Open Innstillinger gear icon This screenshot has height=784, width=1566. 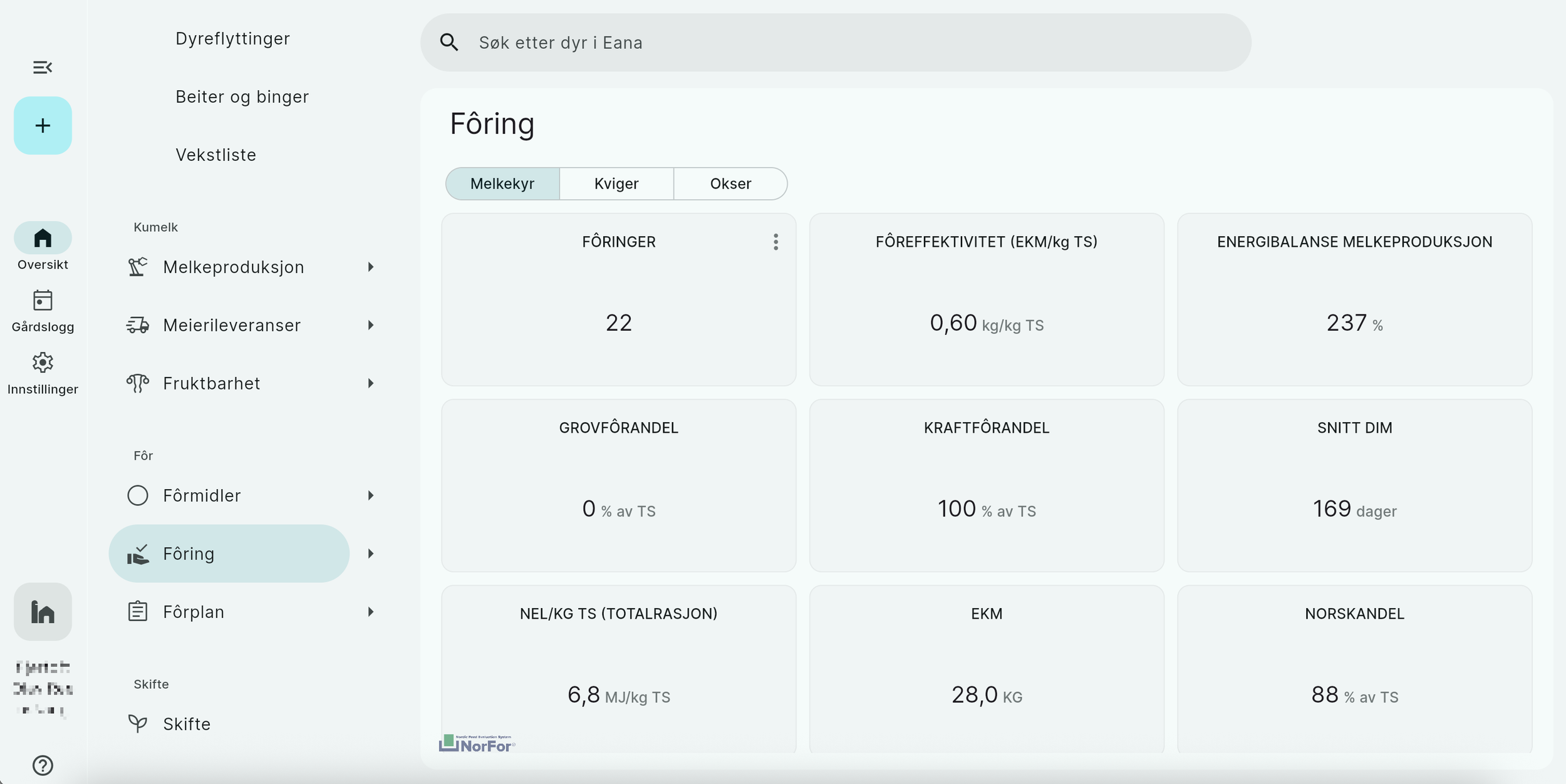(43, 363)
